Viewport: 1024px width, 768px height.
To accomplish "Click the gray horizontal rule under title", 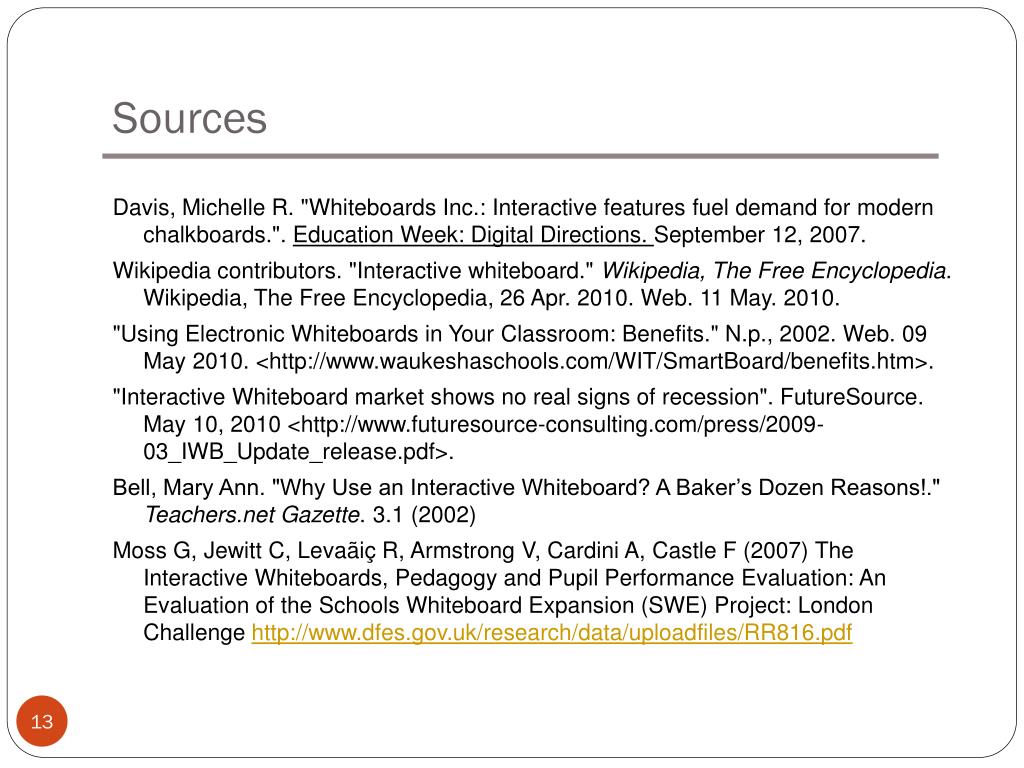I will [x=520, y=156].
